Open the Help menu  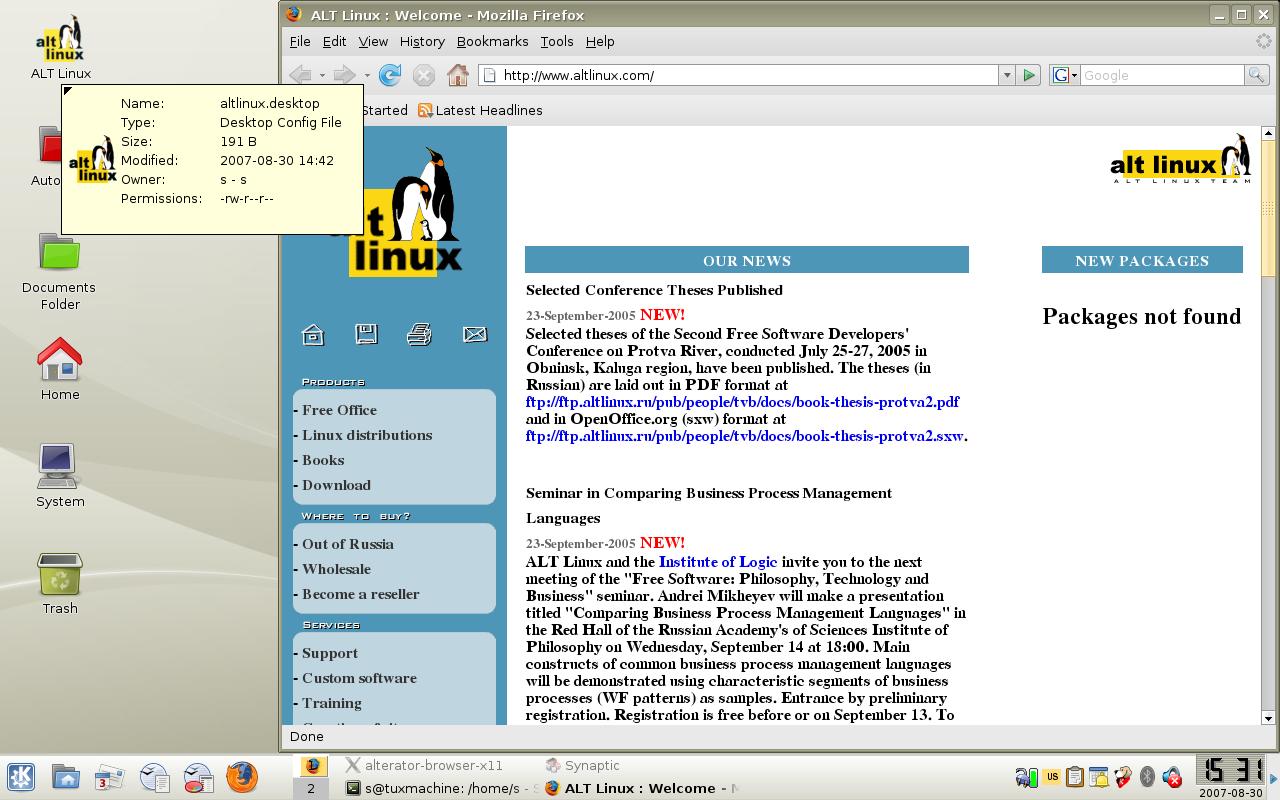click(x=600, y=41)
